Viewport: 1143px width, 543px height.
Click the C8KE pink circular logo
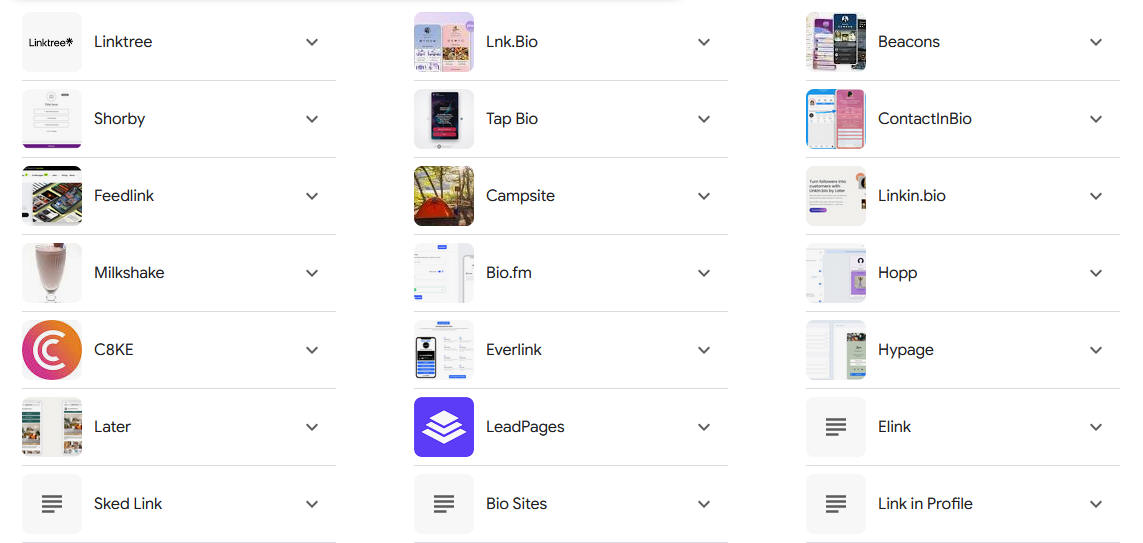click(x=52, y=350)
